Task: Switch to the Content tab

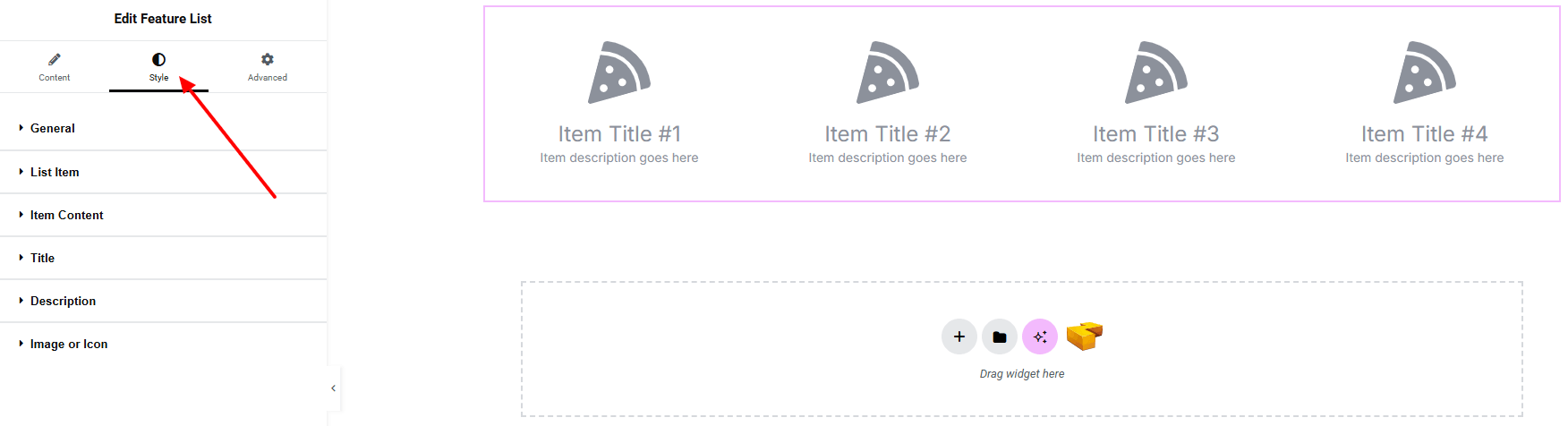Action: pyautogui.click(x=55, y=66)
